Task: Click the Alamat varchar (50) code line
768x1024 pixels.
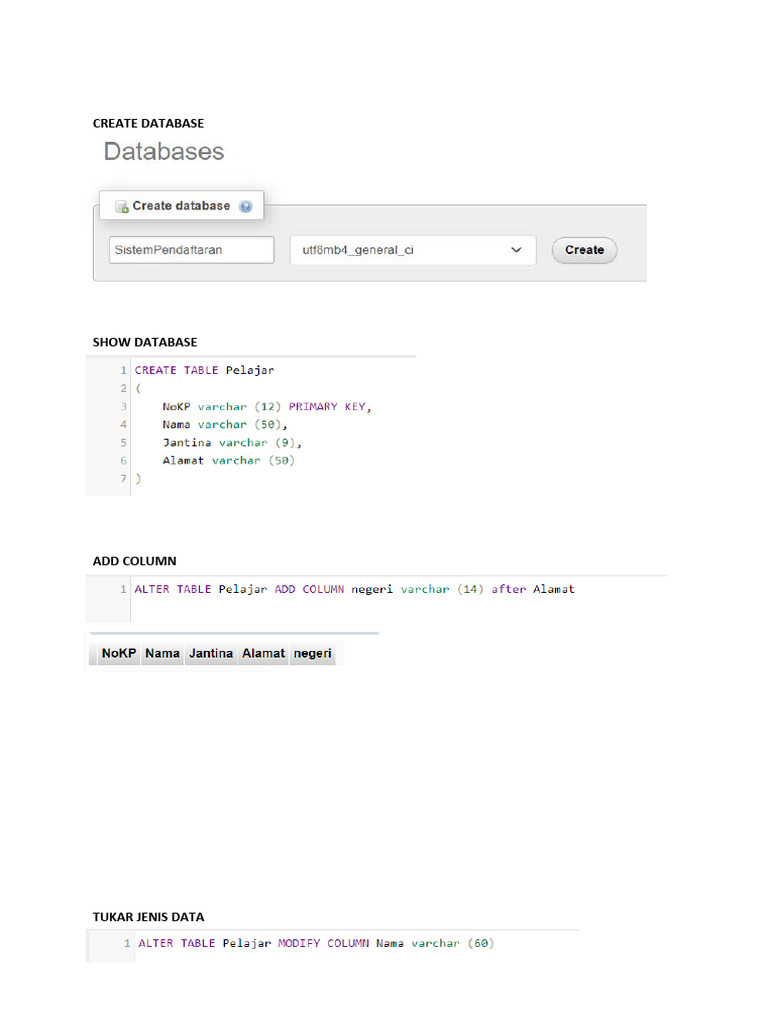Action: pos(228,460)
